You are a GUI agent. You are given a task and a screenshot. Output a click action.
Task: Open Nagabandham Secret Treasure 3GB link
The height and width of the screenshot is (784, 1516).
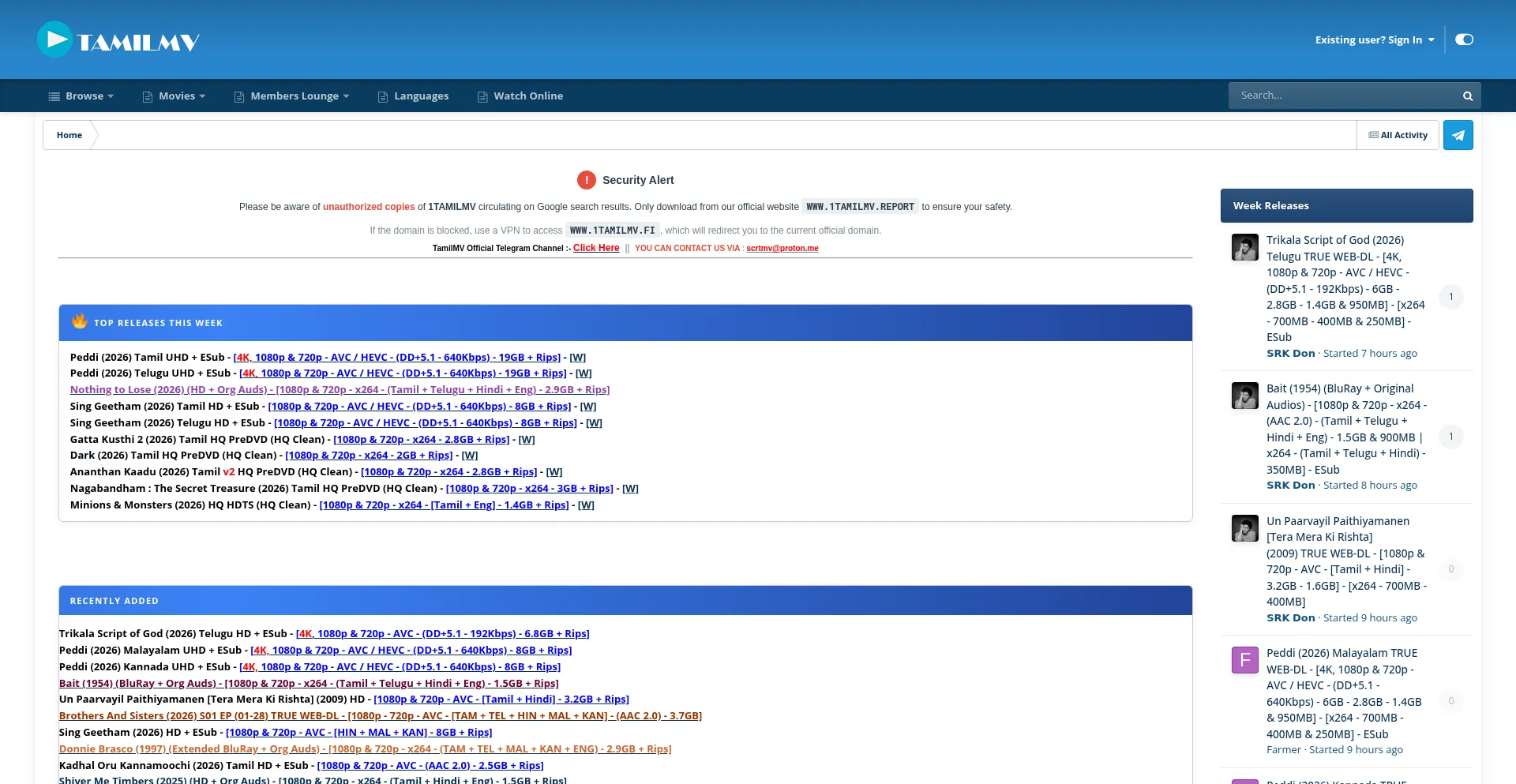(x=530, y=488)
